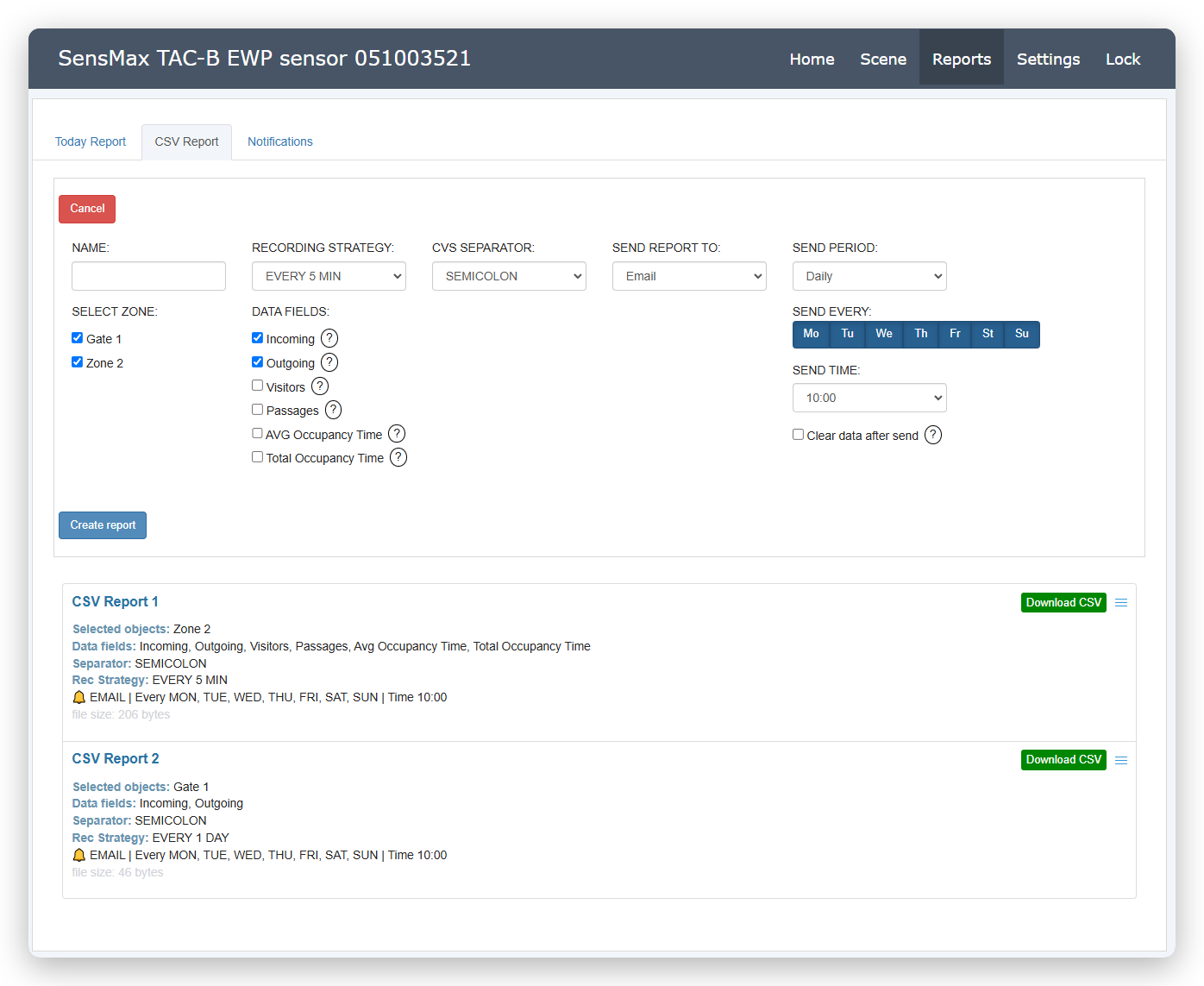
Task: Open Reports in top navigation
Action: (x=962, y=59)
